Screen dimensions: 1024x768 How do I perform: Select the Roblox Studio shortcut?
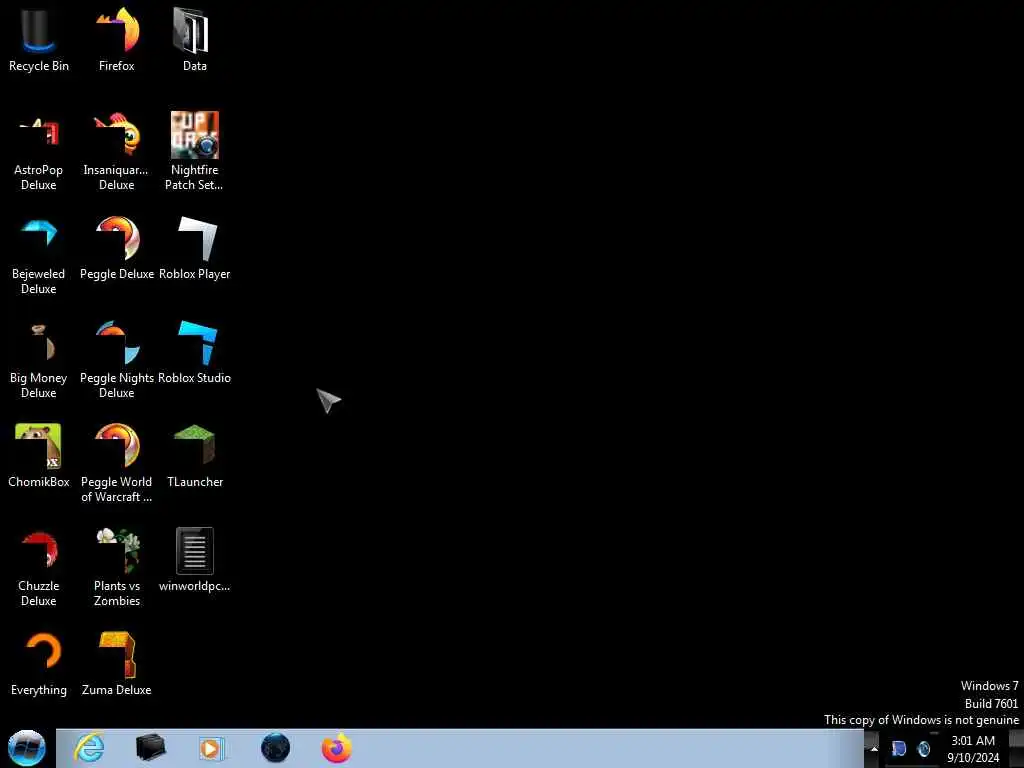[195, 353]
